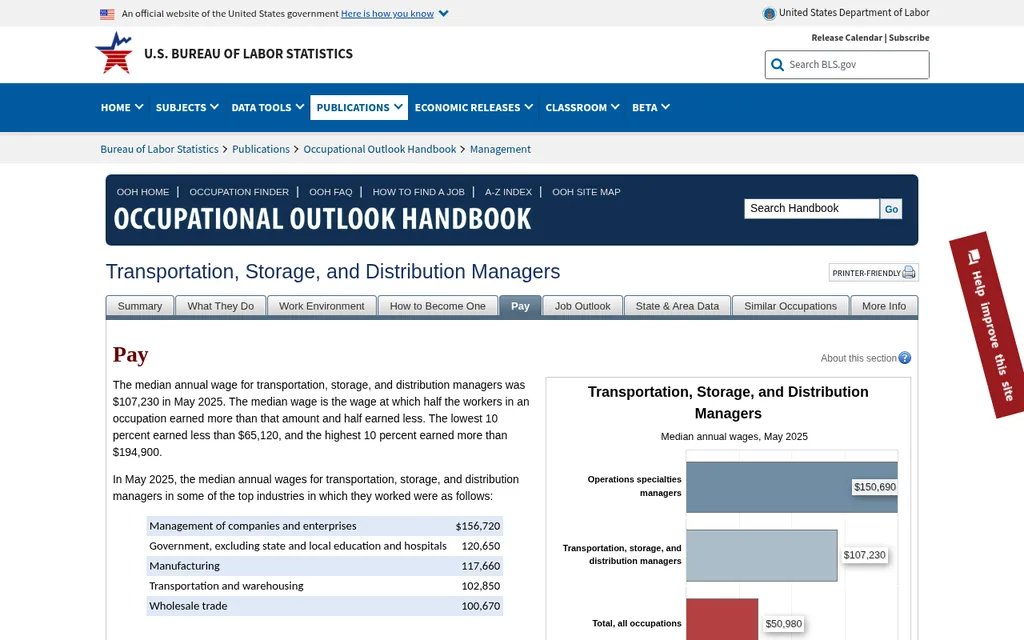
Task: Switch to the Summary tab
Action: (x=140, y=306)
